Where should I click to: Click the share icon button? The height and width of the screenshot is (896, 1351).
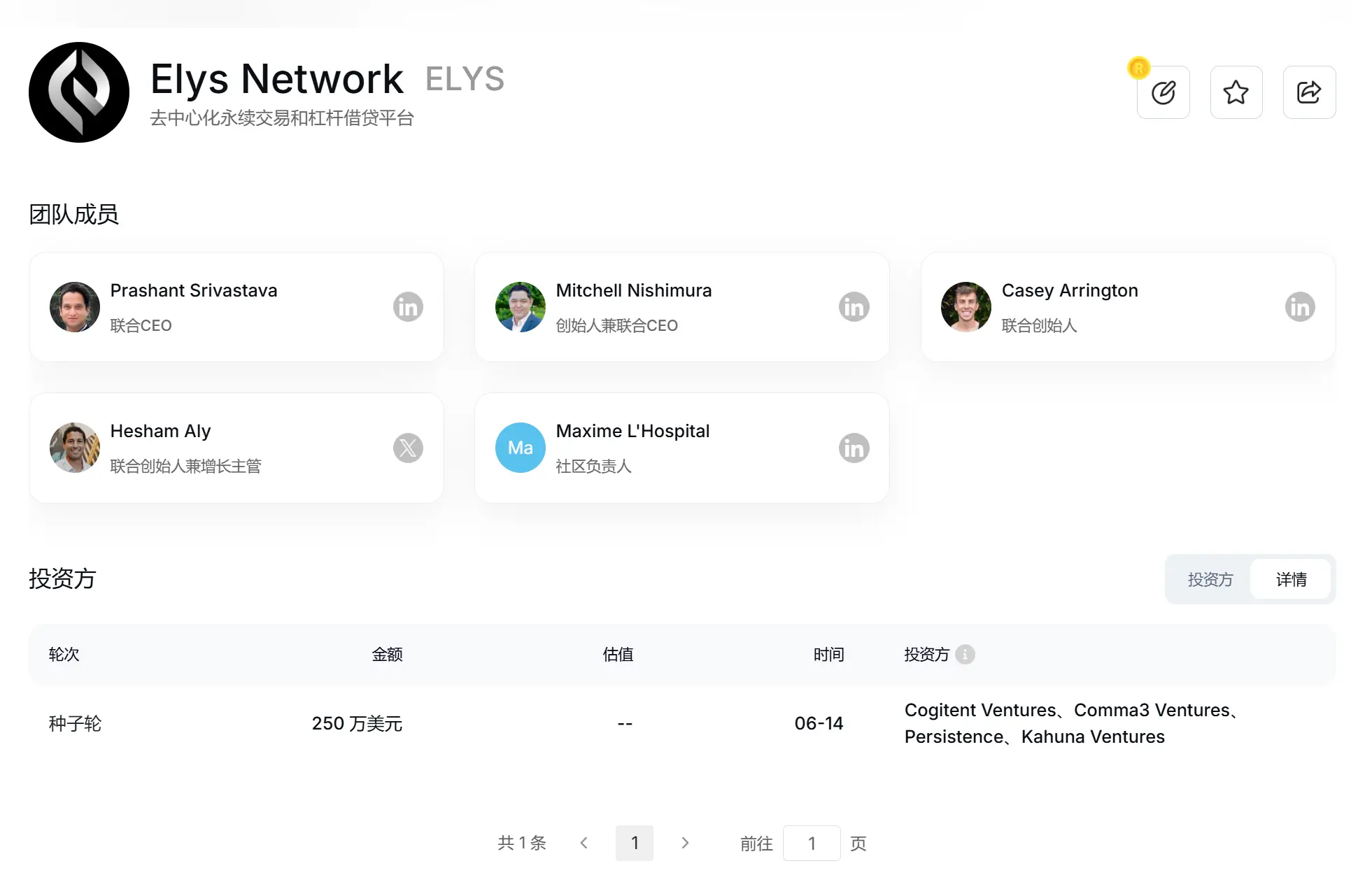(1308, 92)
